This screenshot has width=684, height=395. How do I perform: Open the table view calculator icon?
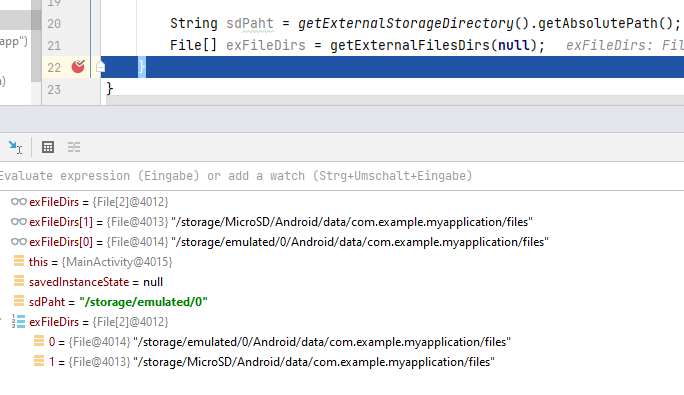[48, 147]
